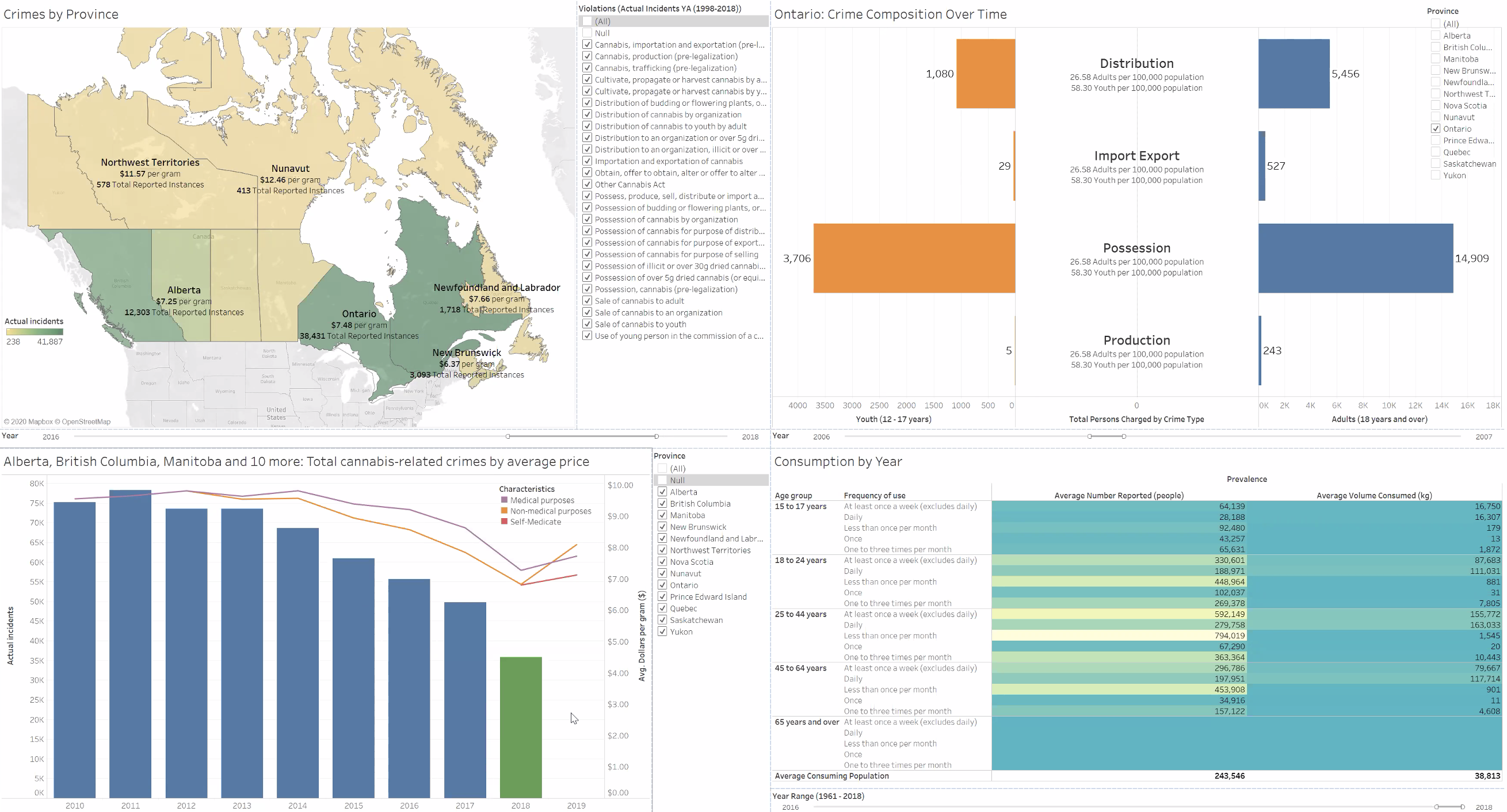Click the 18 to 24 years age group label
Screen dimensions: 1507x812
pos(800,560)
